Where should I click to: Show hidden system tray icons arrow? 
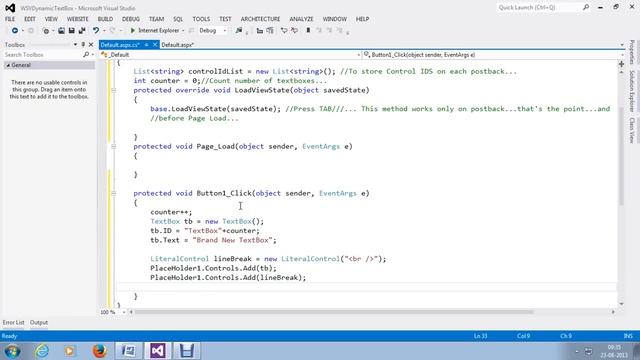(x=577, y=351)
